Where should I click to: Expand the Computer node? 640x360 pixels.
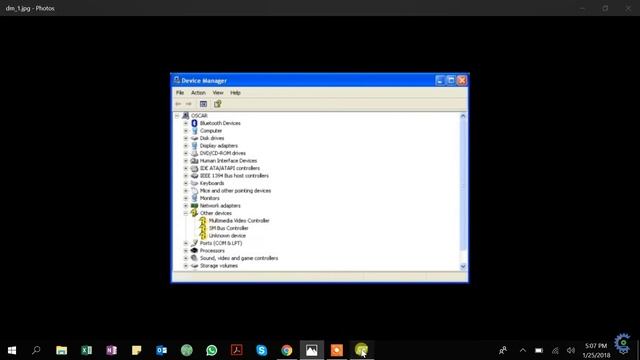[186, 131]
